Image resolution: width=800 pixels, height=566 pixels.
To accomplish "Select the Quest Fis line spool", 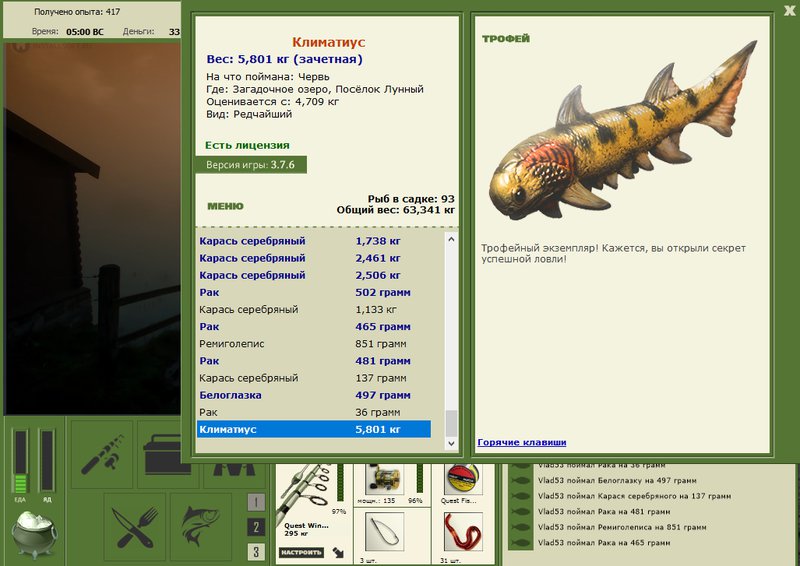I will [463, 480].
